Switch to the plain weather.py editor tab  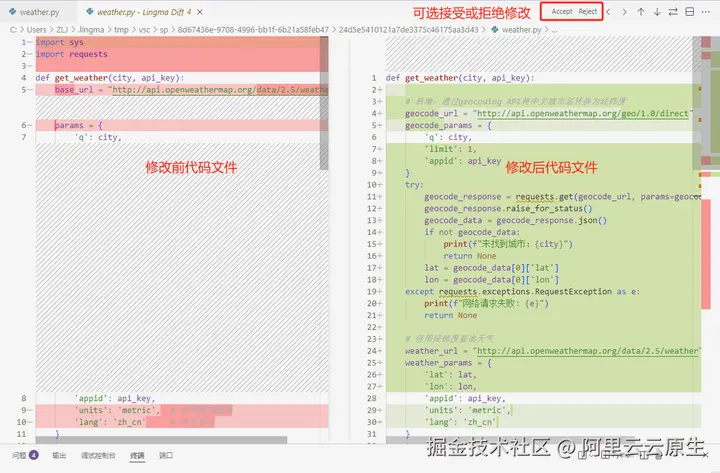pos(34,12)
